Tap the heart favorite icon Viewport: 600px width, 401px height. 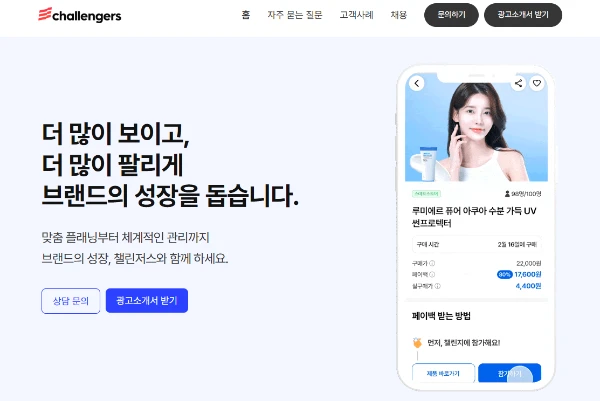point(537,83)
